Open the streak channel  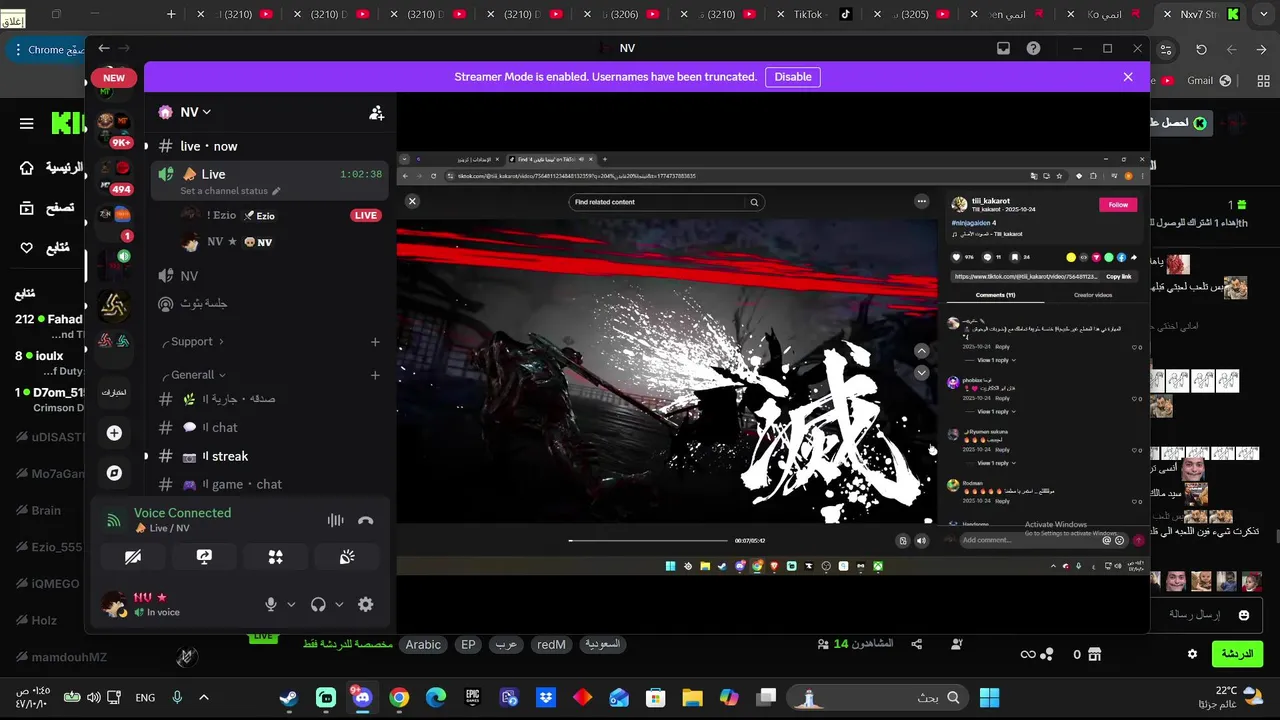pos(269,456)
